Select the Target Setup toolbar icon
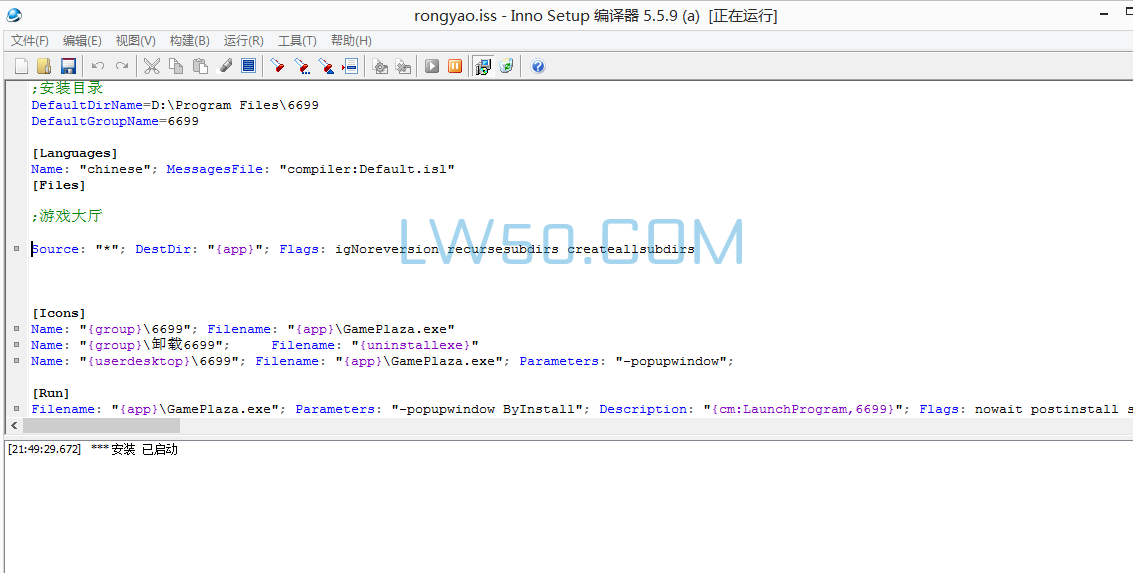The image size is (1133, 573). [483, 66]
